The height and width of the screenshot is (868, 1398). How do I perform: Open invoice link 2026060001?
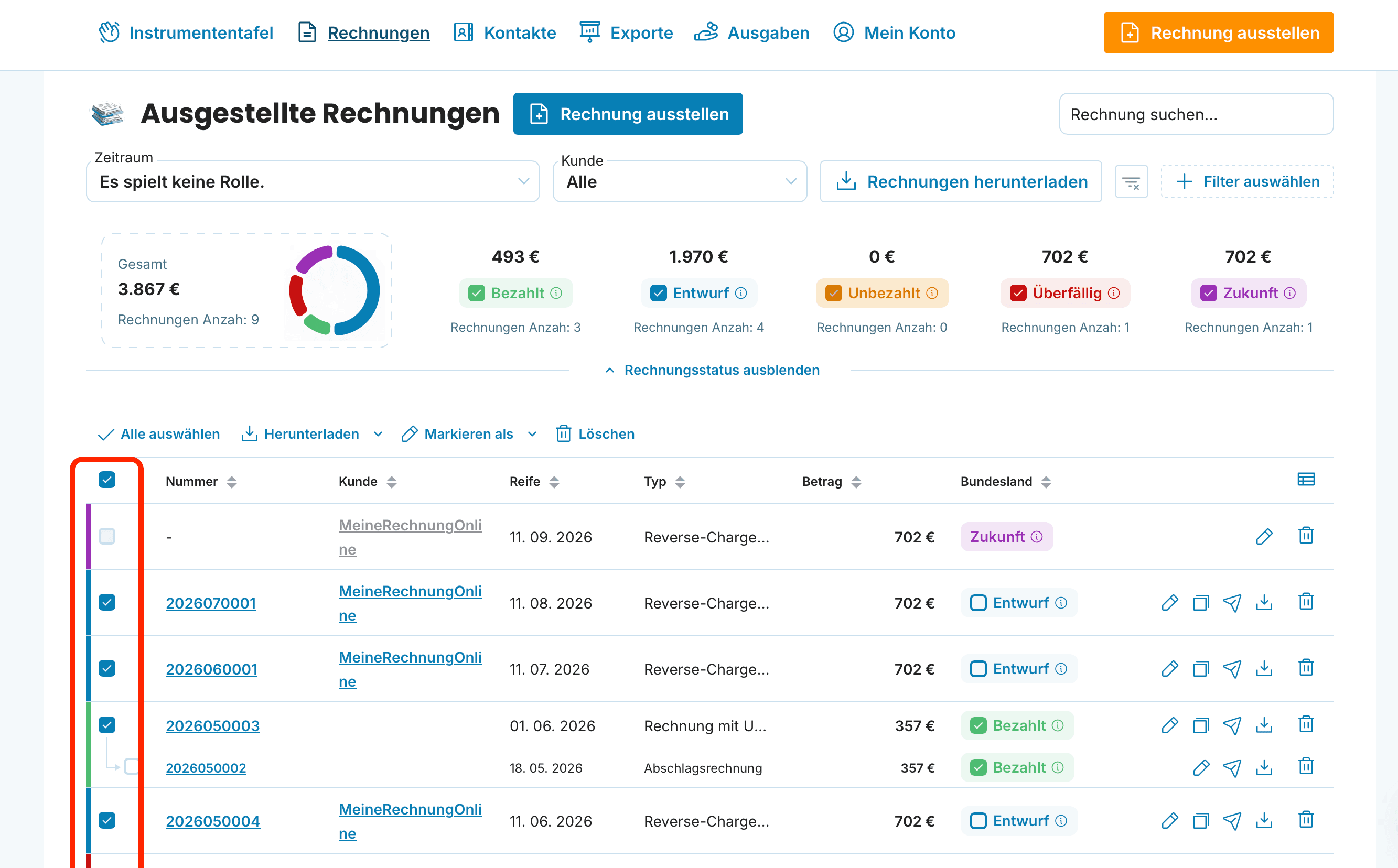(x=211, y=669)
